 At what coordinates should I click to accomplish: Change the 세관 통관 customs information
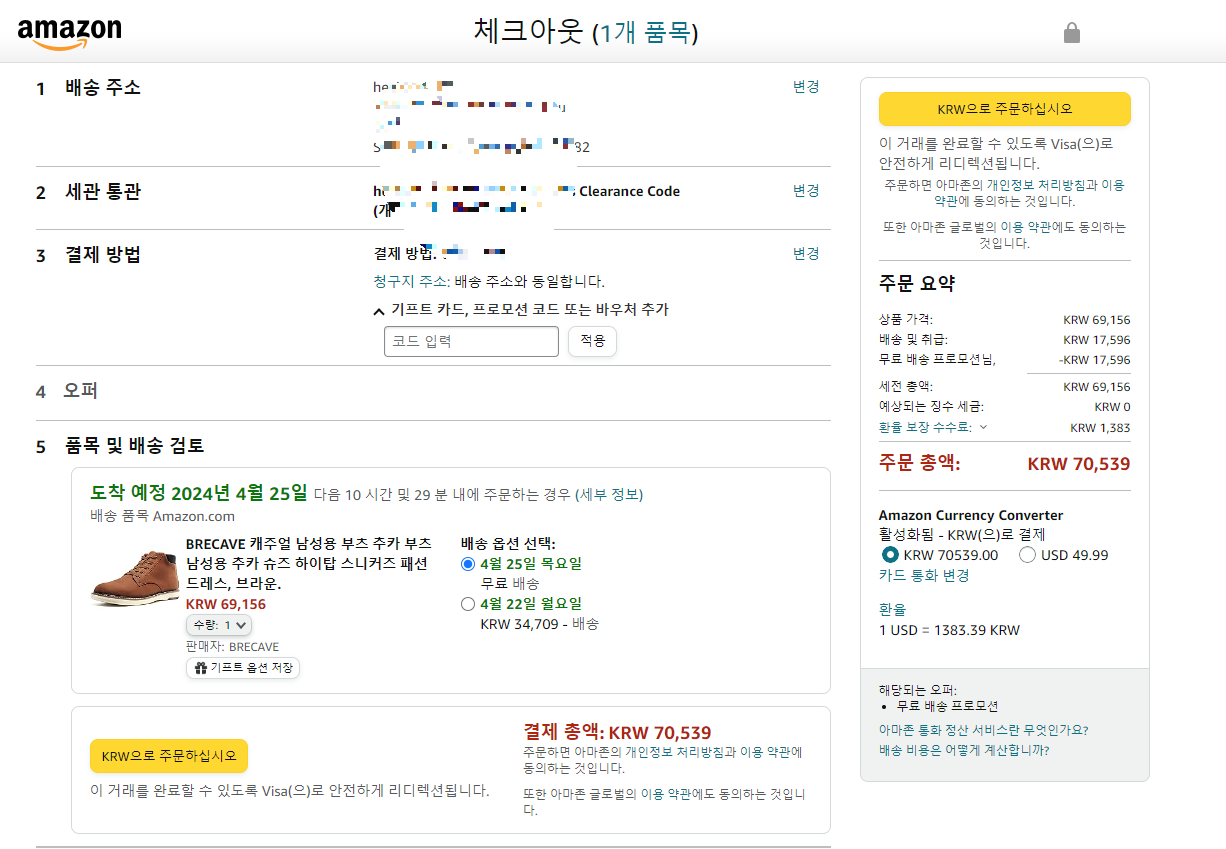tap(806, 190)
